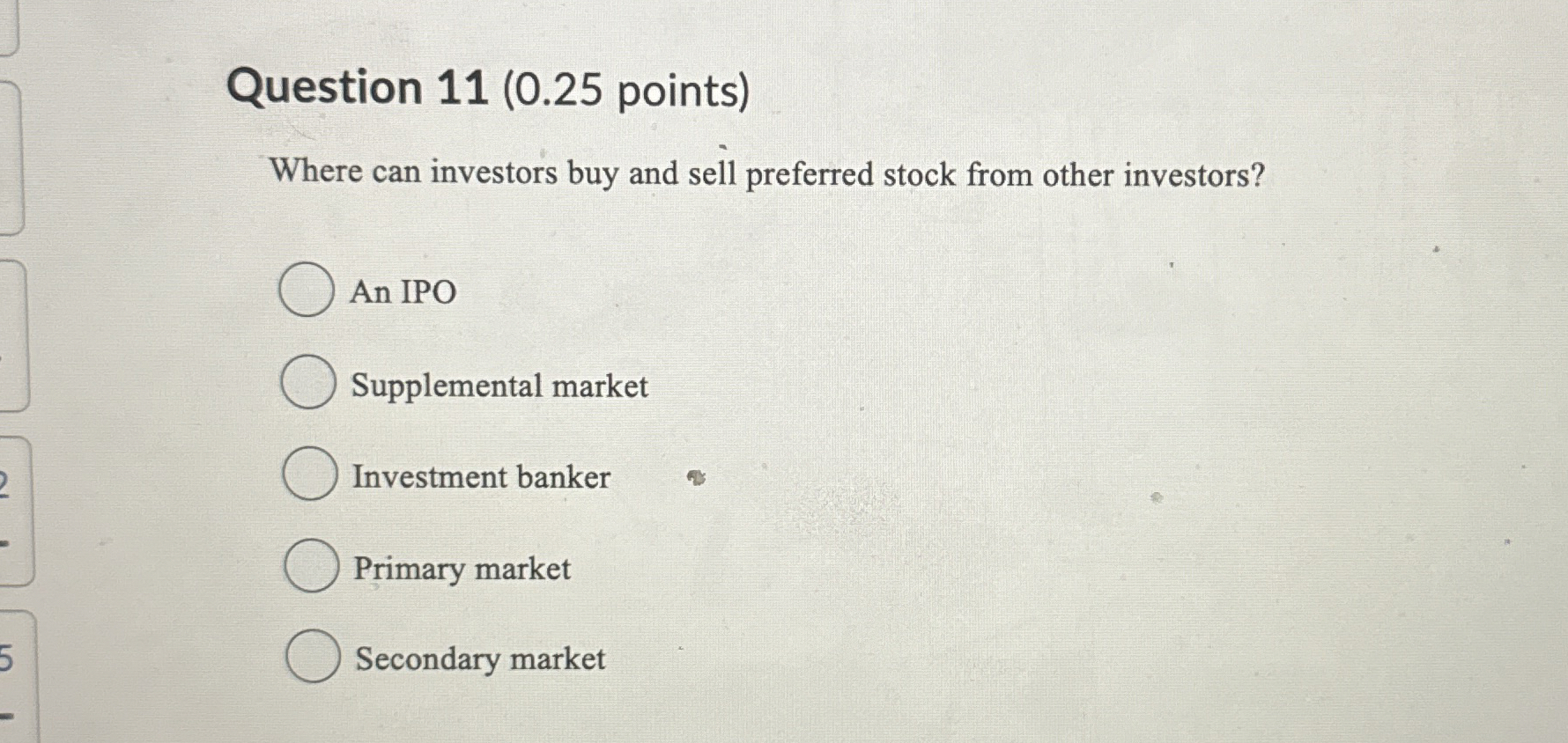The image size is (1568, 743).
Task: Click the "Investment banker" answer label
Action: tap(480, 478)
